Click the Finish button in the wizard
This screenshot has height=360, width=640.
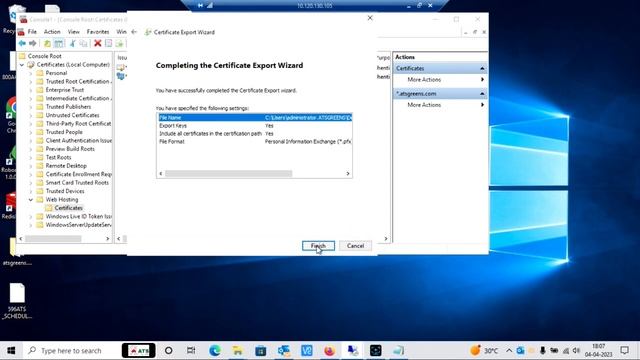(x=318, y=246)
